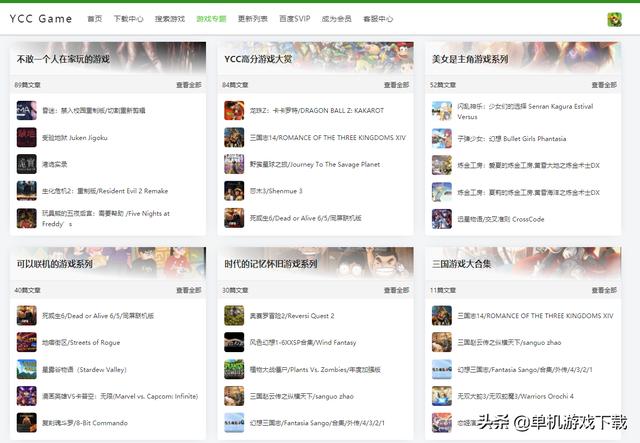Open the Streets of Rogue title link
This screenshot has width=640, height=443.
click(x=81, y=343)
